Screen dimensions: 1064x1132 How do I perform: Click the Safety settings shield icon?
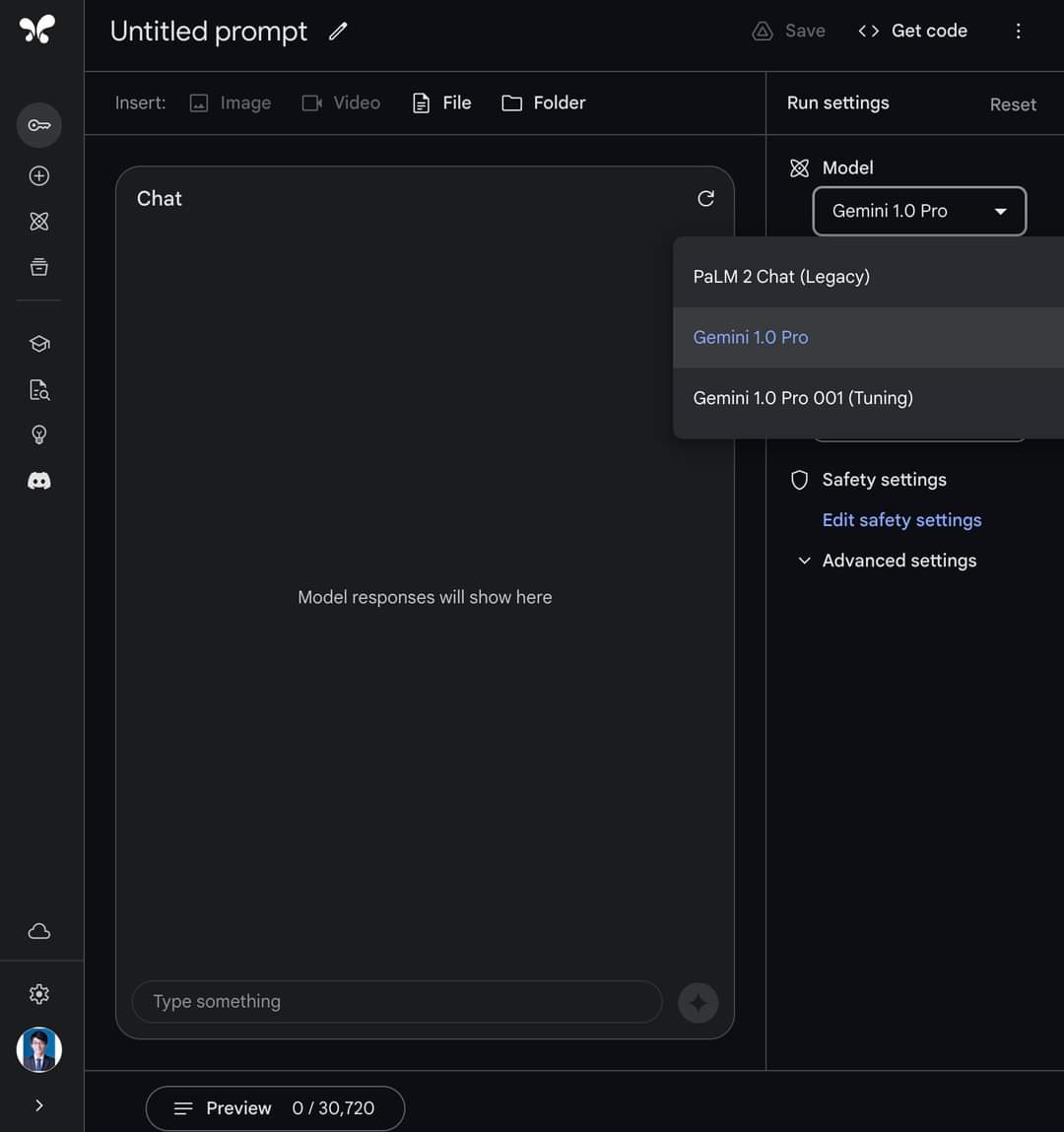tap(799, 480)
